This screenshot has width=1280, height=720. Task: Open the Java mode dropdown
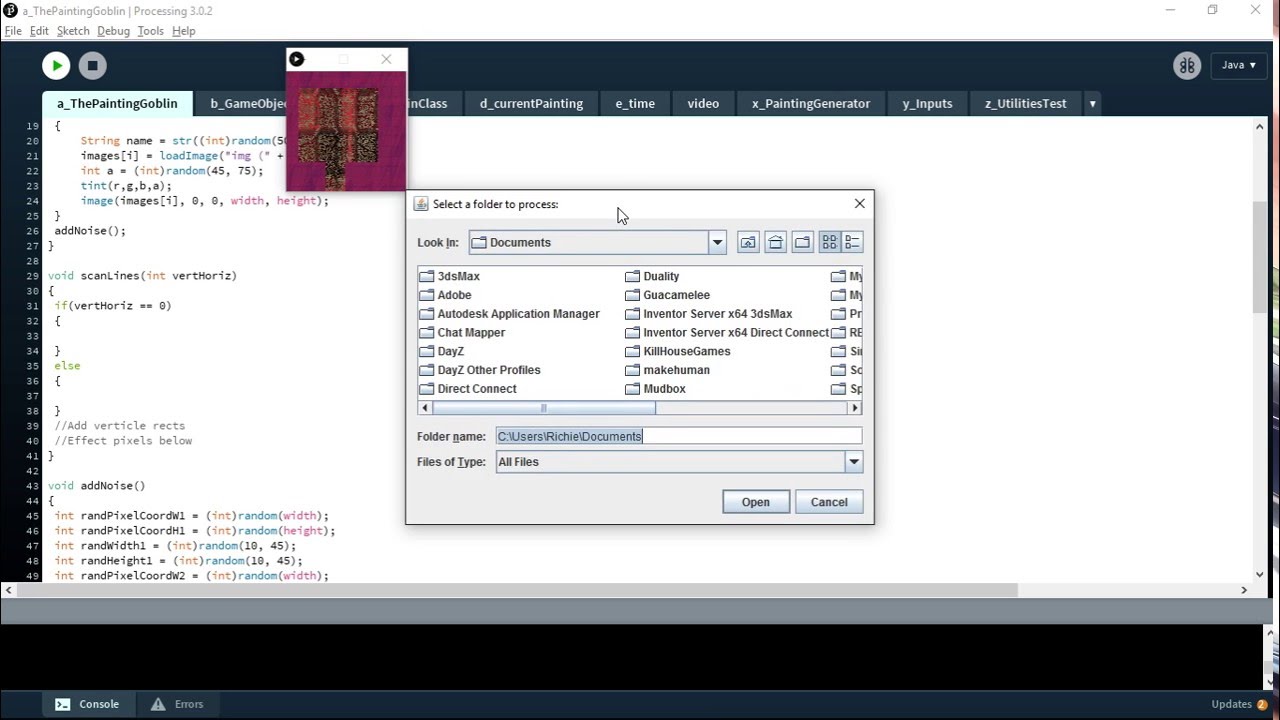point(1239,65)
